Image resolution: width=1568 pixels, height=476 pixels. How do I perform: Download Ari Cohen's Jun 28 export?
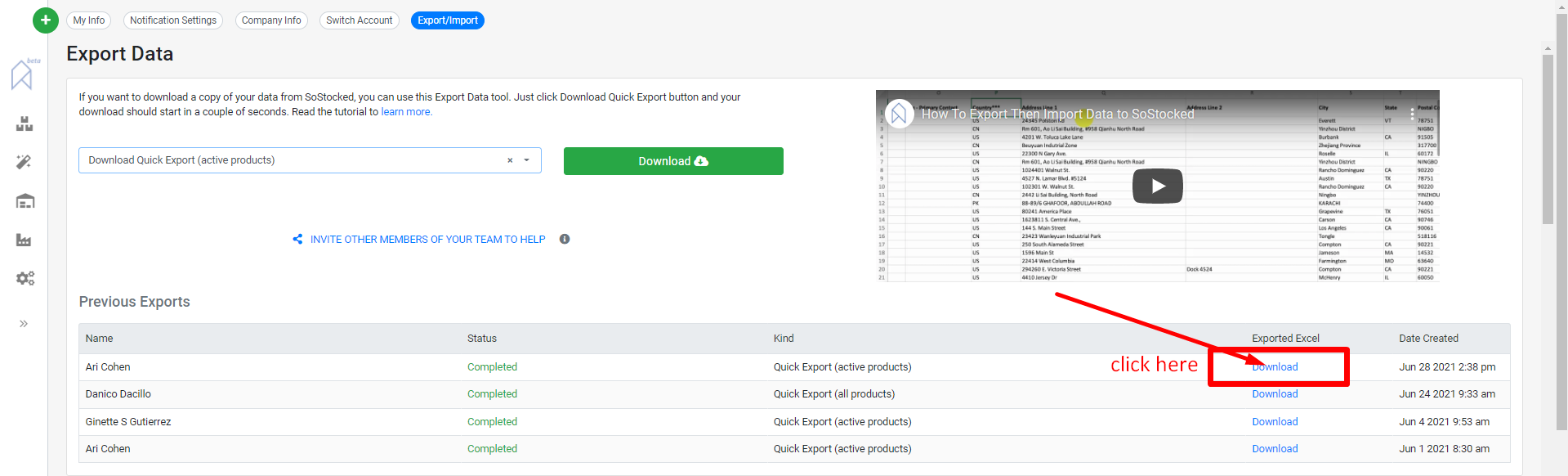tap(1275, 367)
